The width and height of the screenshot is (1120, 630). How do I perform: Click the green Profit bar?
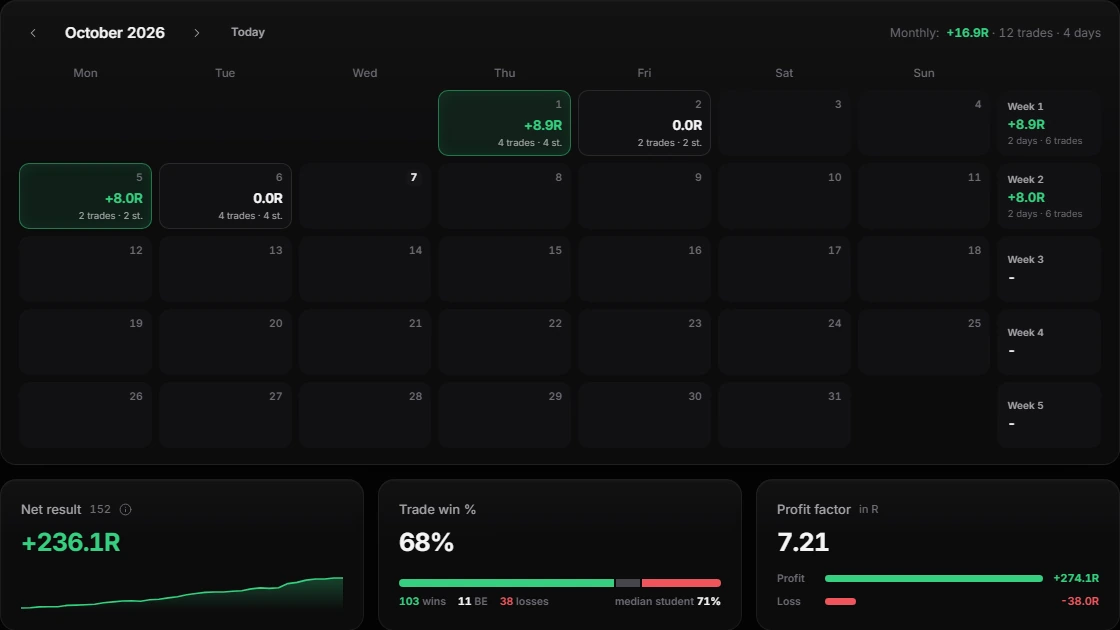(934, 579)
